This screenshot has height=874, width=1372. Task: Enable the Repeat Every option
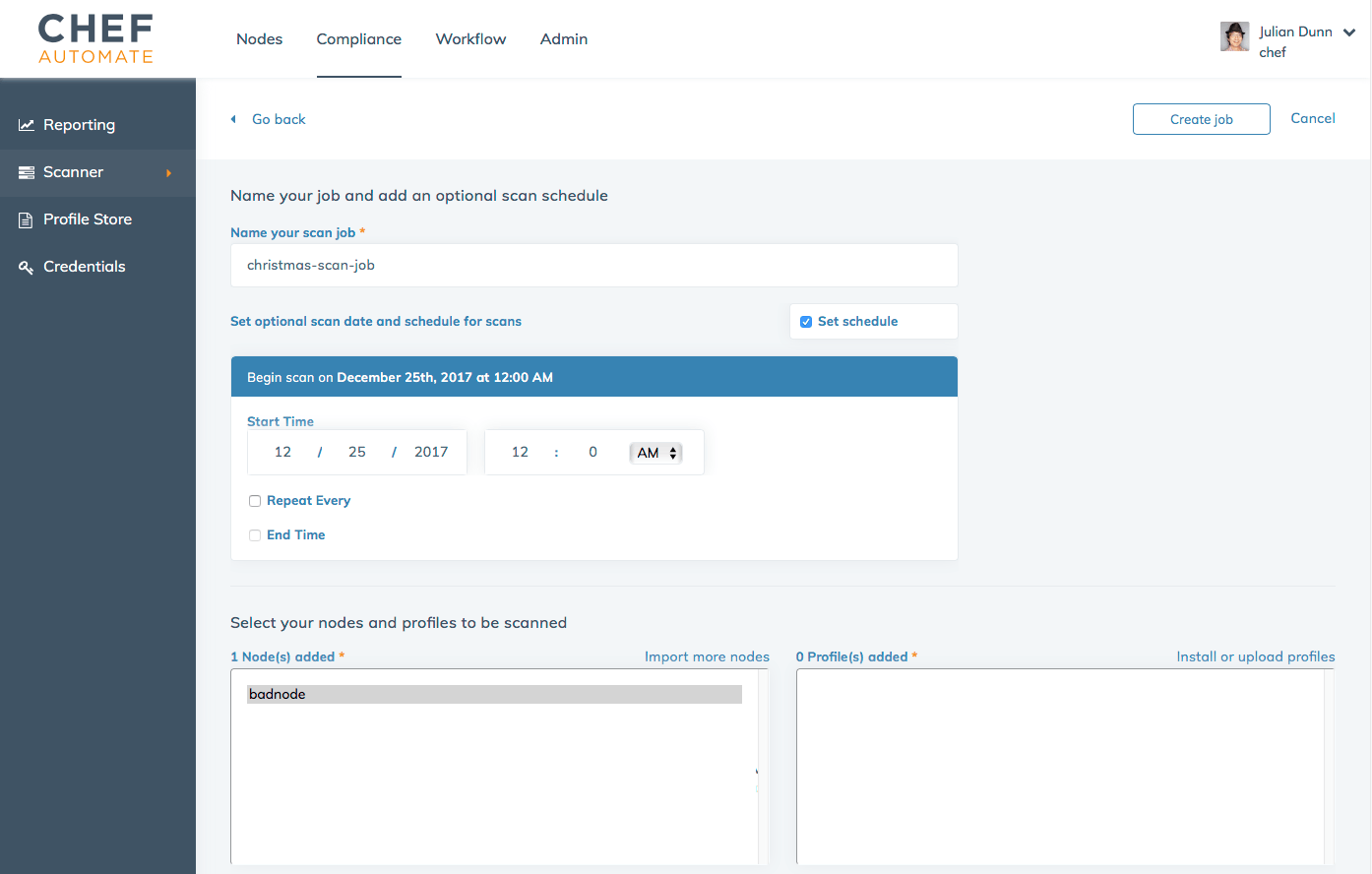pos(255,500)
